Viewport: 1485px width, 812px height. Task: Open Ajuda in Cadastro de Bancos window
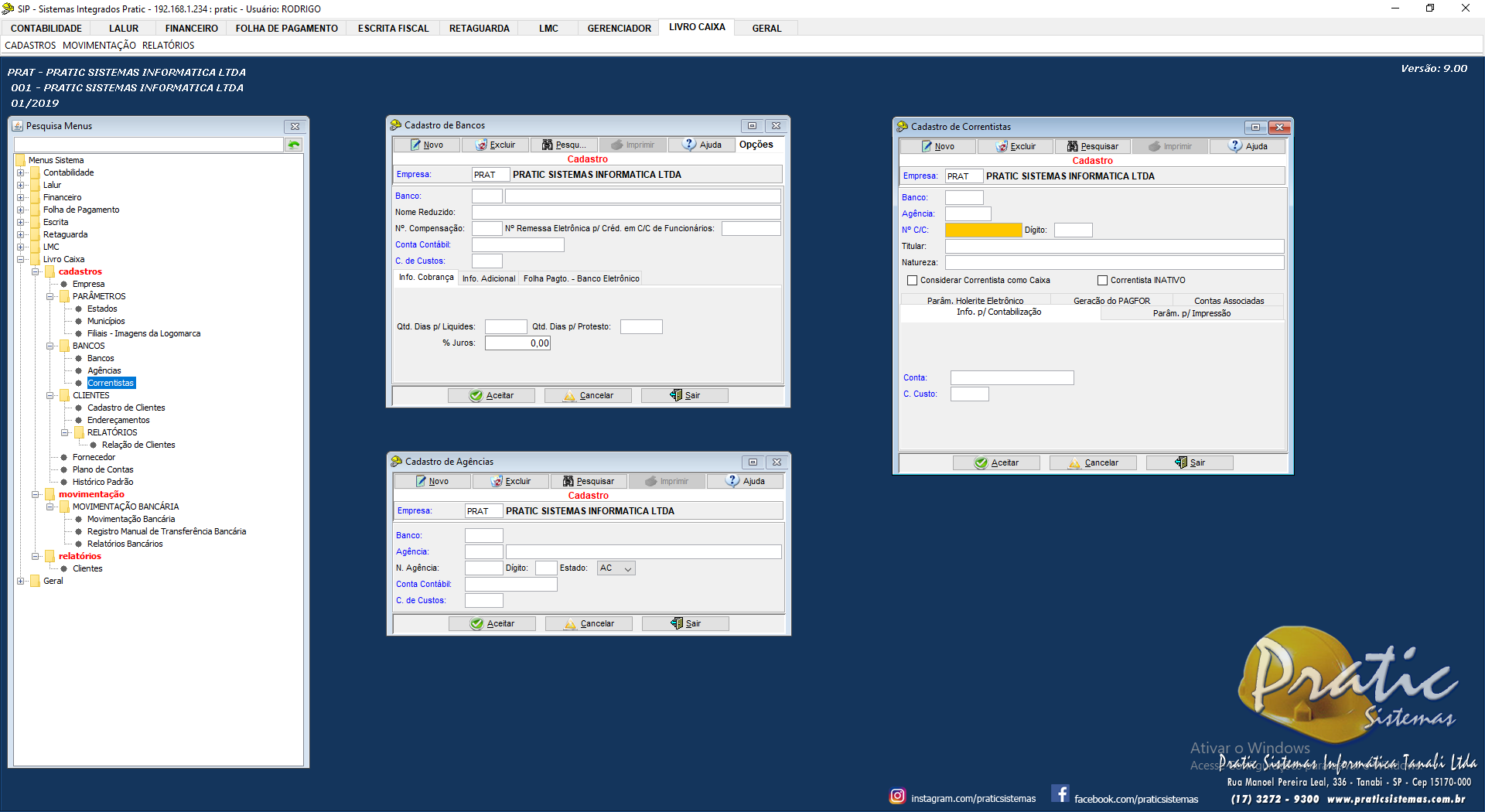[x=702, y=145]
